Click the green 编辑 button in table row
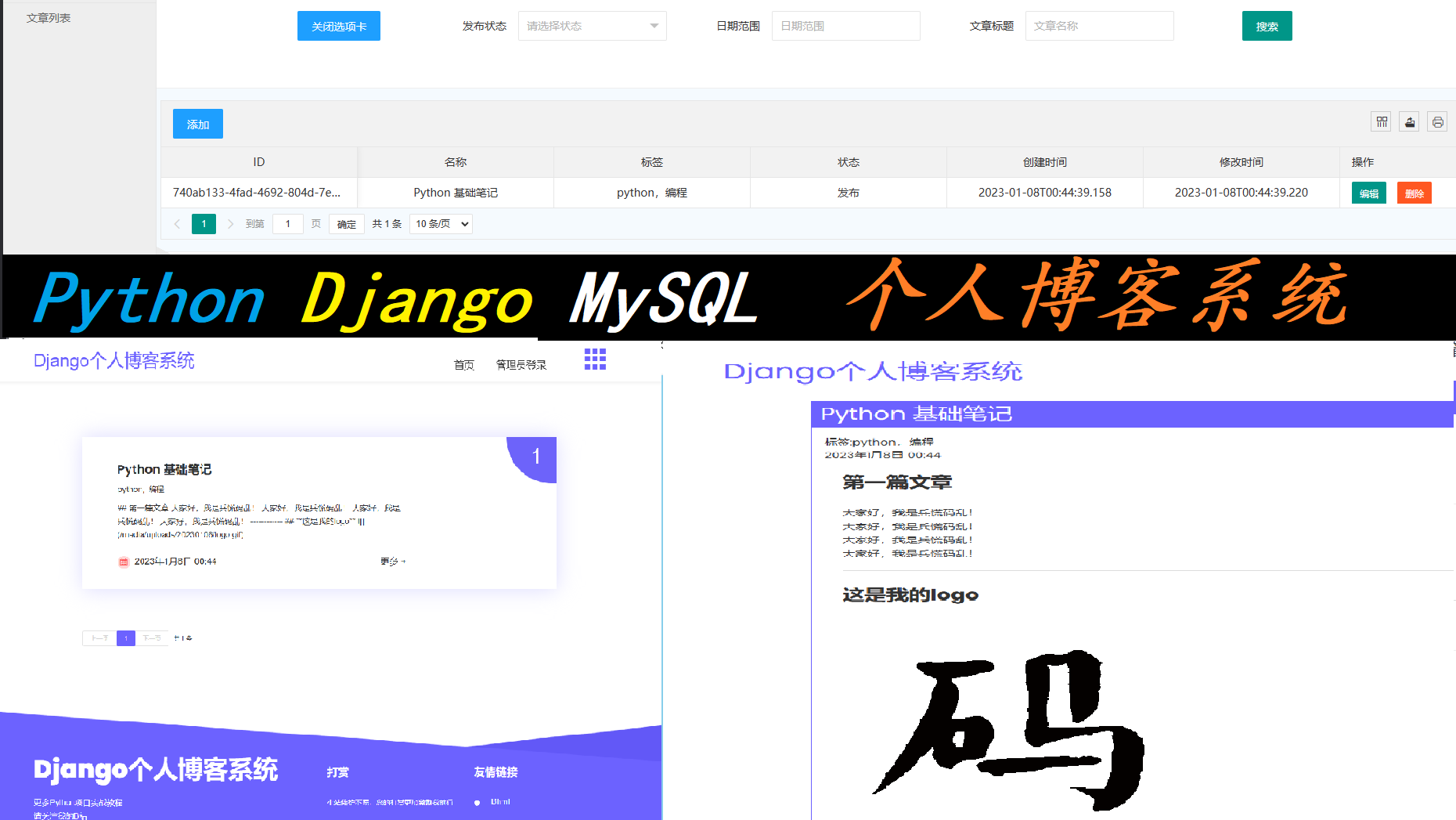This screenshot has height=820, width=1456. (1369, 193)
